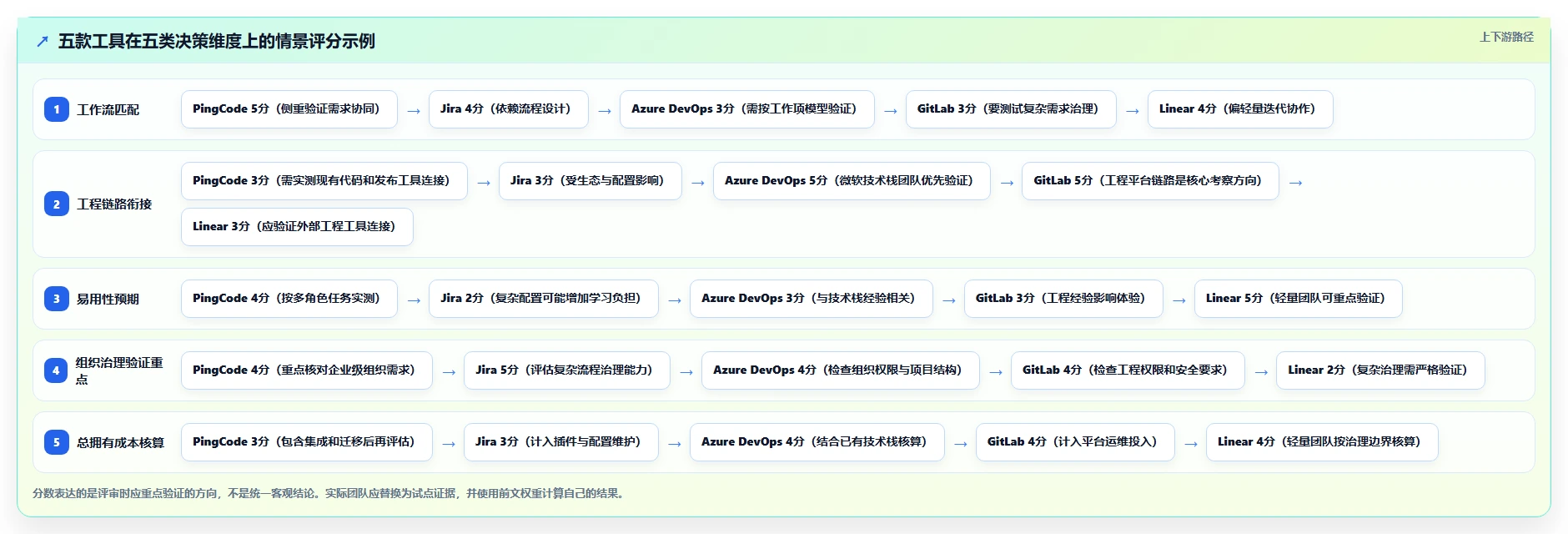Select Azure DevOps 4分 (结合已有技术栈核算) chip
This screenshot has width=1568, height=534.
(x=817, y=442)
